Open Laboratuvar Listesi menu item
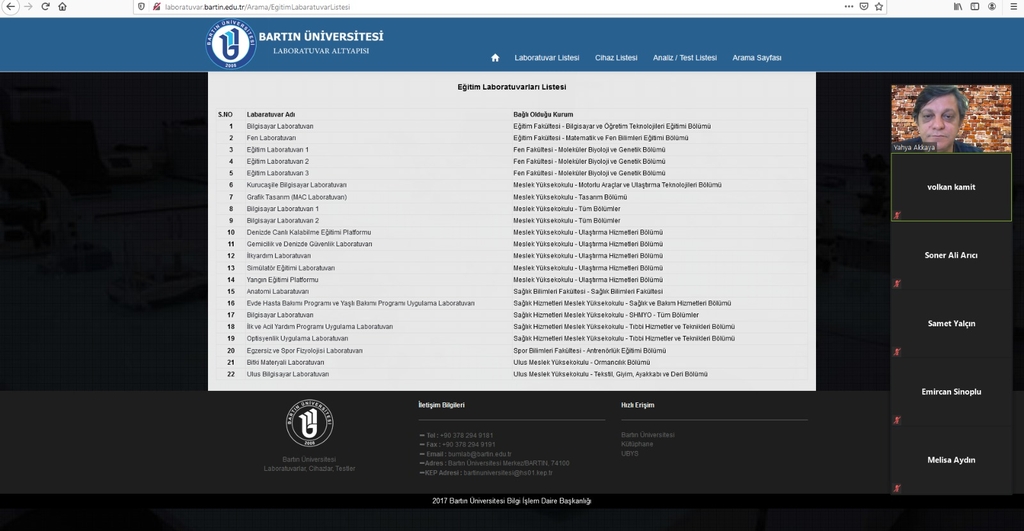1024x531 pixels. tap(546, 58)
